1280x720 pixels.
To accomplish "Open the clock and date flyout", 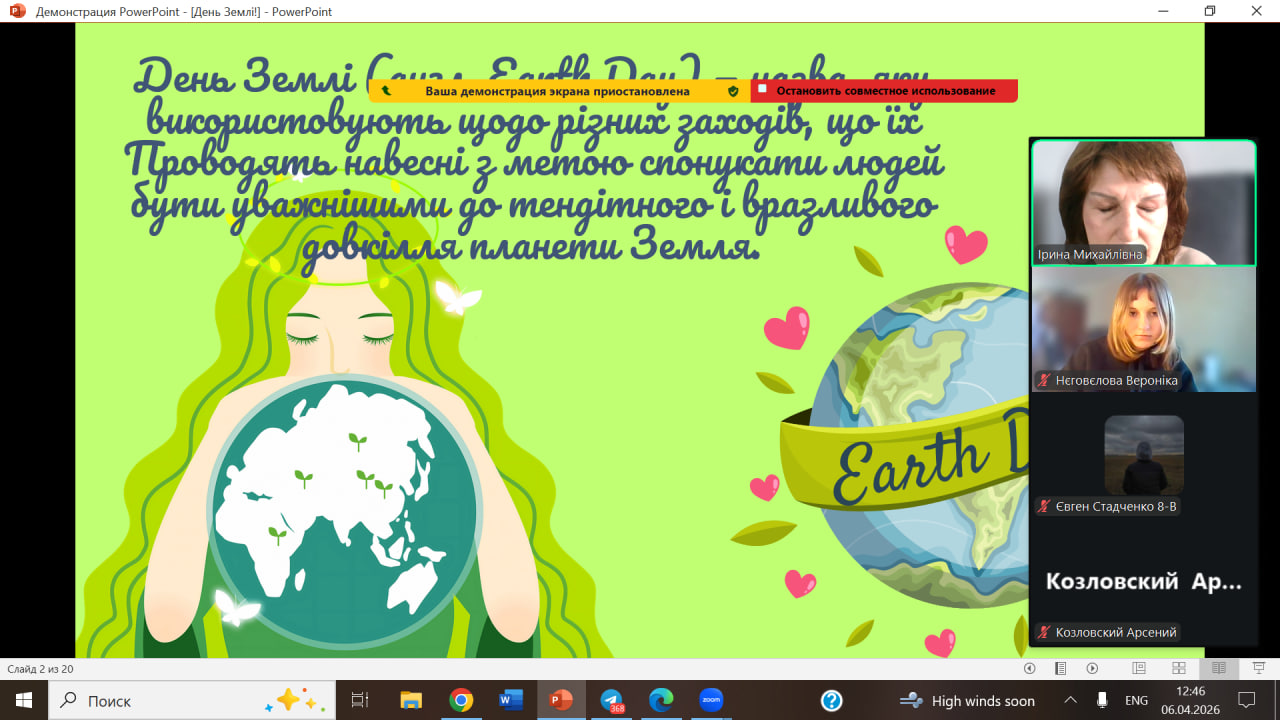I will [x=1190, y=700].
